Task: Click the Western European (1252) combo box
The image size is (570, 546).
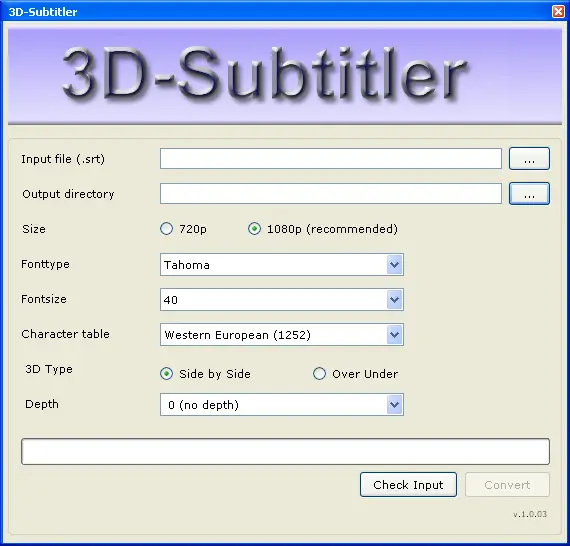Action: (282, 334)
